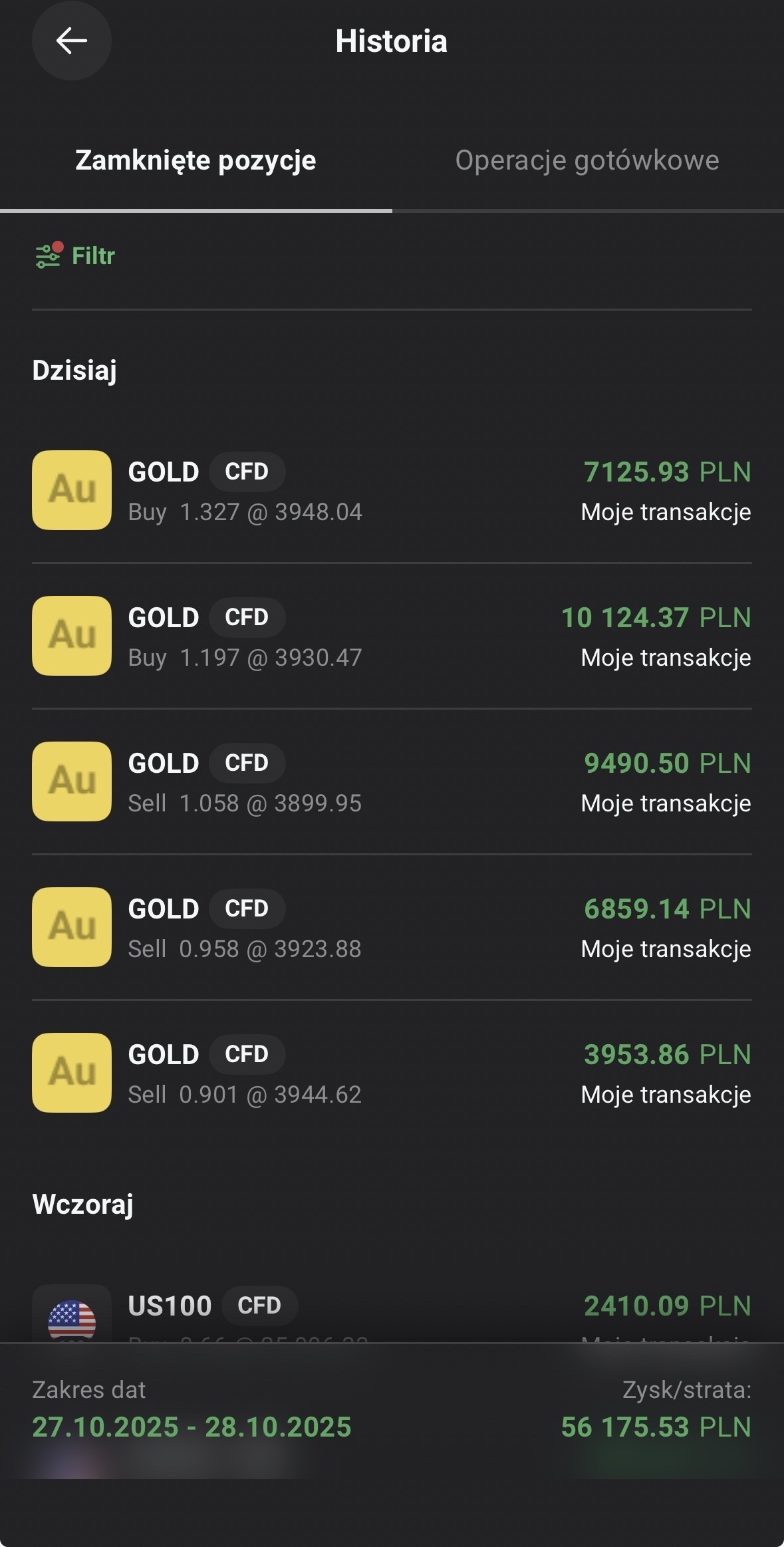Image resolution: width=784 pixels, height=1547 pixels.
Task: Tap the 56 175.53 PLN total profit
Action: 656,1427
